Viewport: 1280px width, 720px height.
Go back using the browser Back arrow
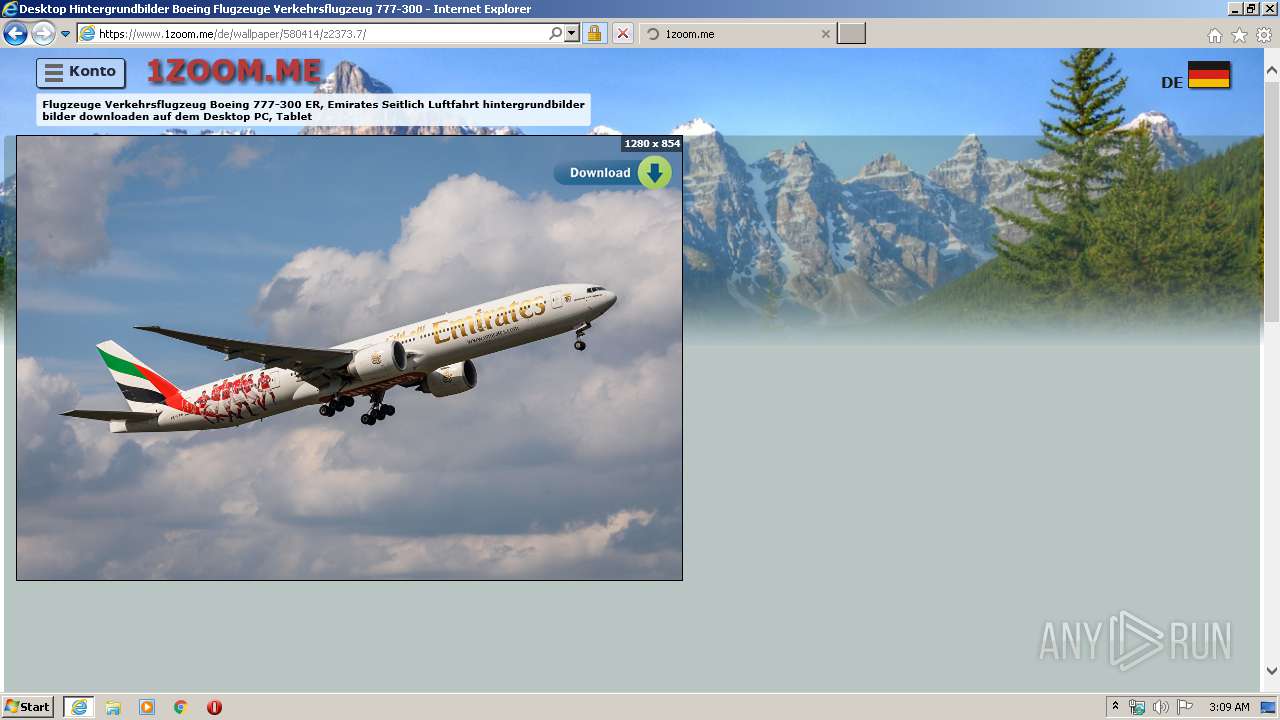click(x=16, y=34)
